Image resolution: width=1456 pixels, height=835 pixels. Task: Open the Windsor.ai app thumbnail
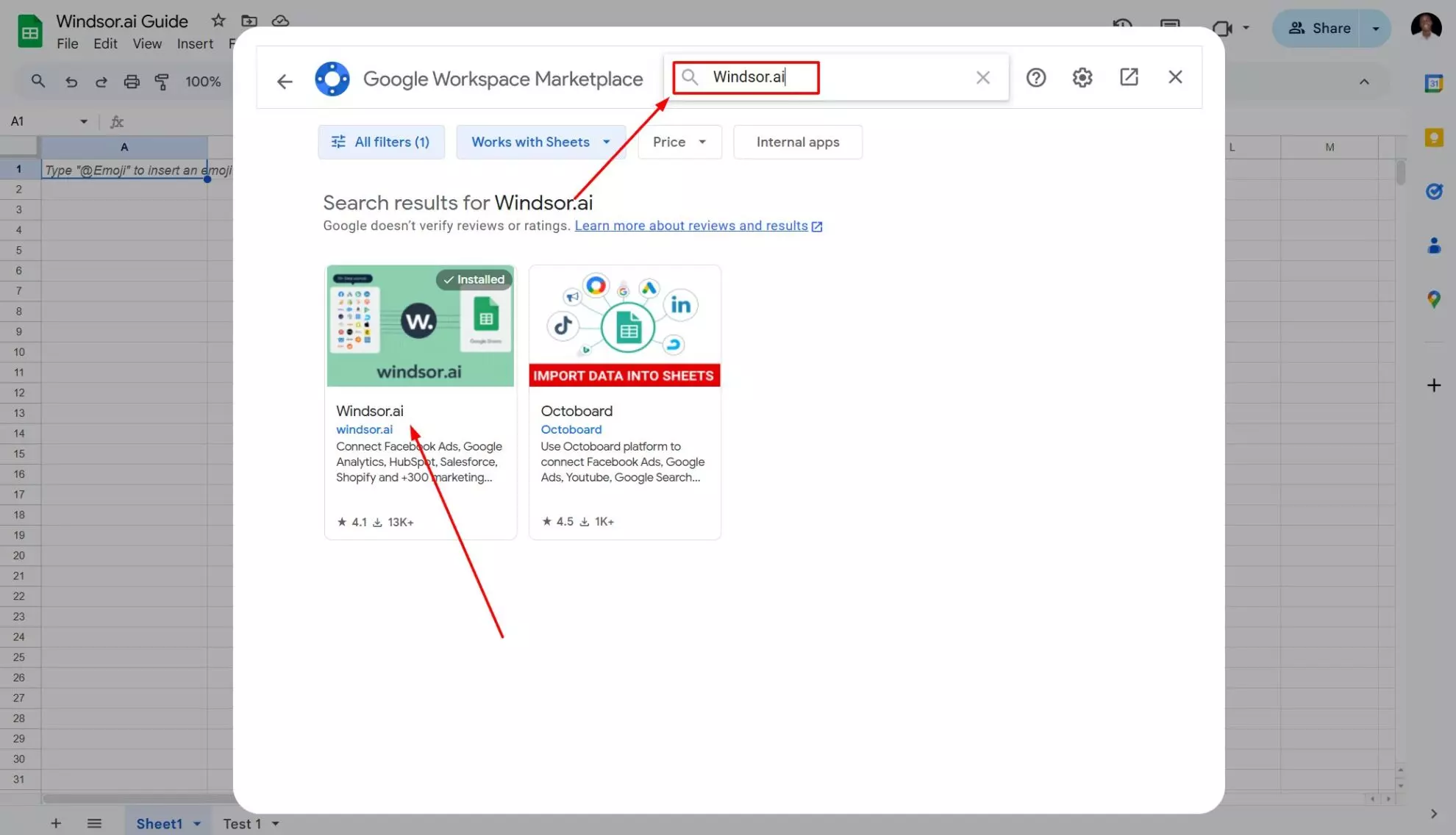420,326
